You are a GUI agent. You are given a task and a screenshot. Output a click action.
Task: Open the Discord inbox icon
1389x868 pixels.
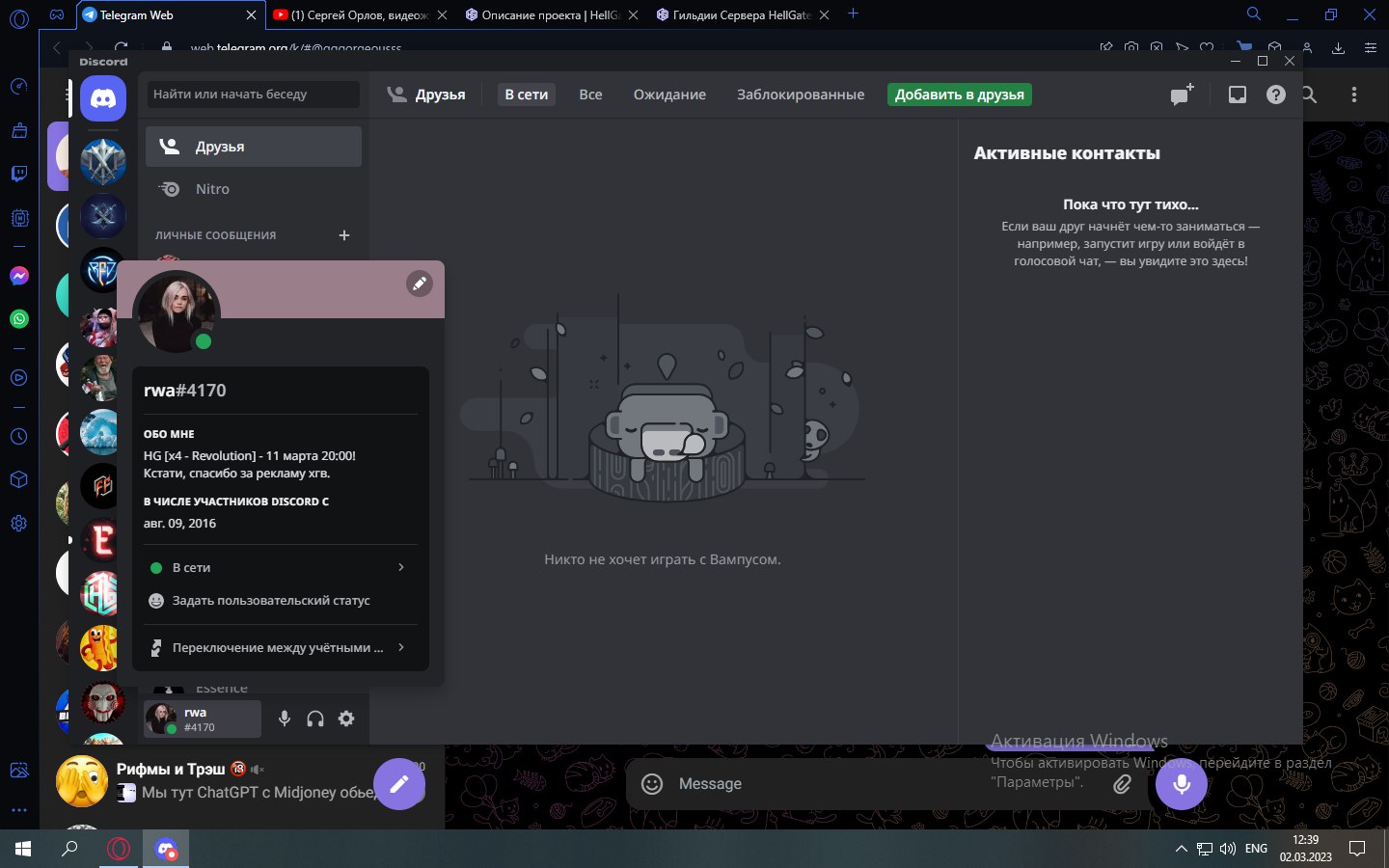point(1238,95)
